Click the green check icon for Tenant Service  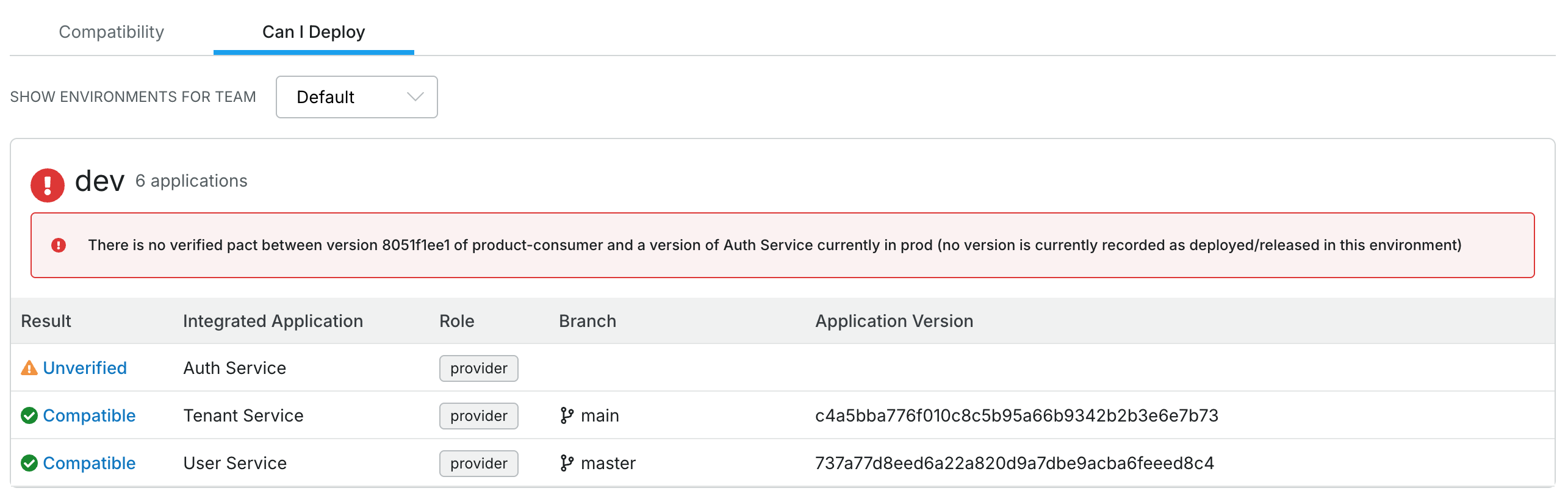pos(29,415)
